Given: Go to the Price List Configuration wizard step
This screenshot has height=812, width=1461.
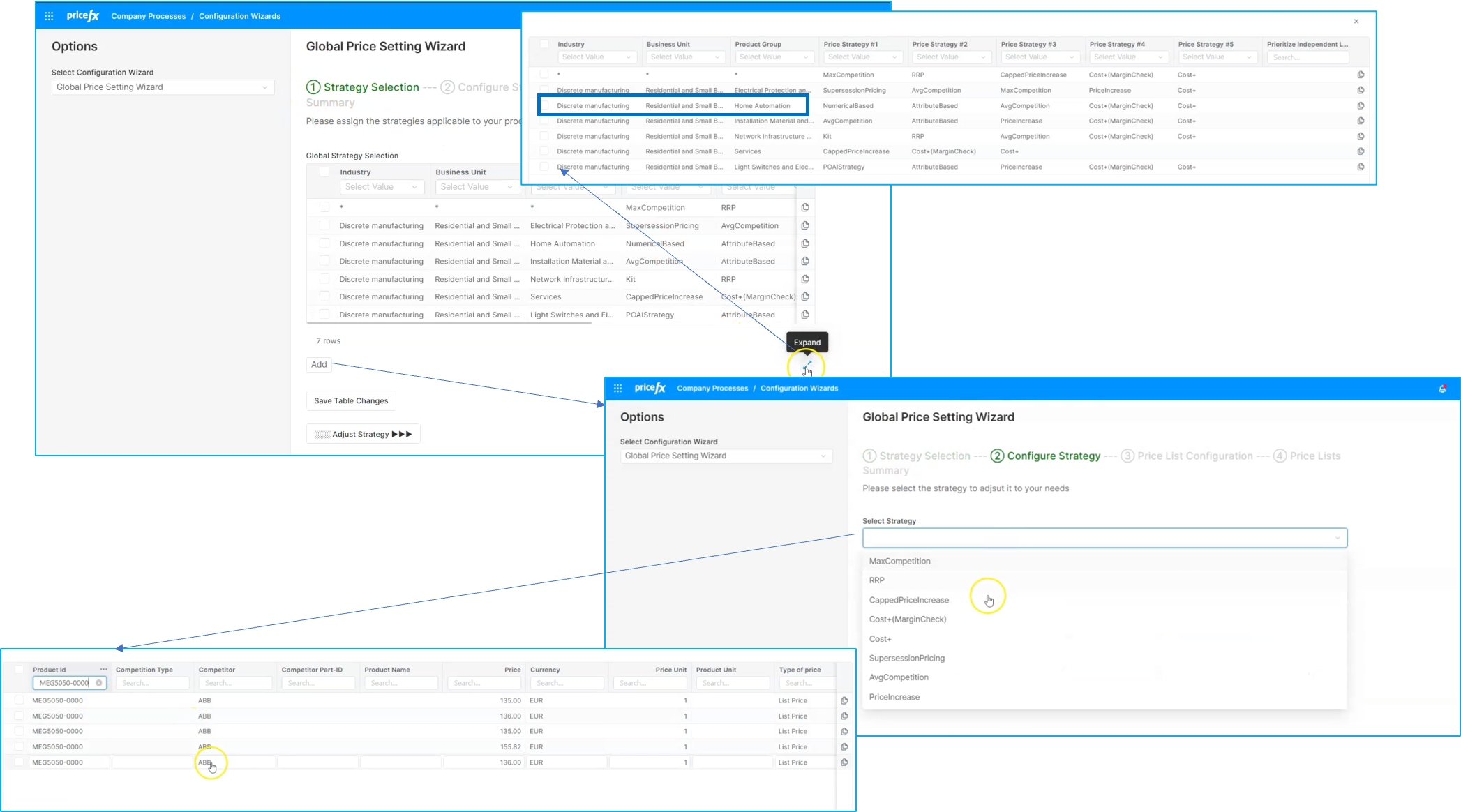Looking at the screenshot, I should tap(1187, 456).
